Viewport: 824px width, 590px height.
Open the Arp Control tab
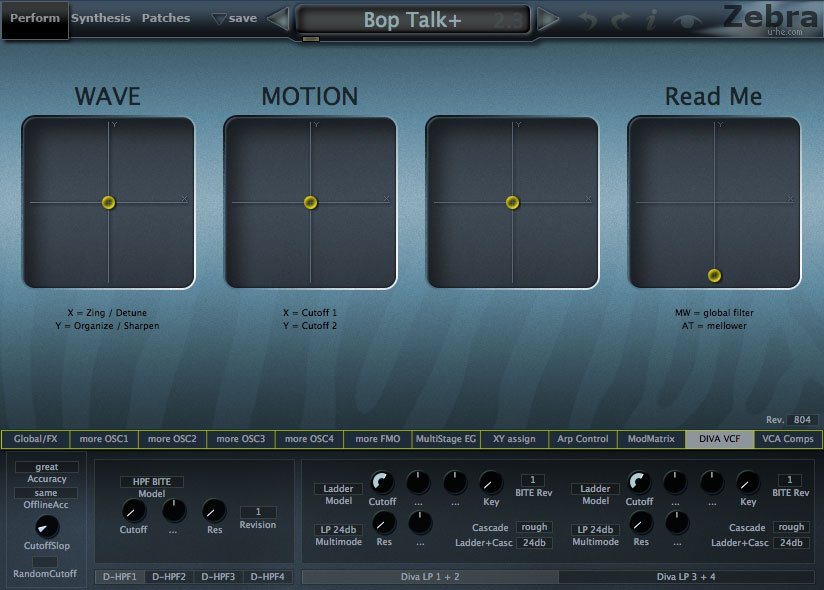click(x=582, y=439)
